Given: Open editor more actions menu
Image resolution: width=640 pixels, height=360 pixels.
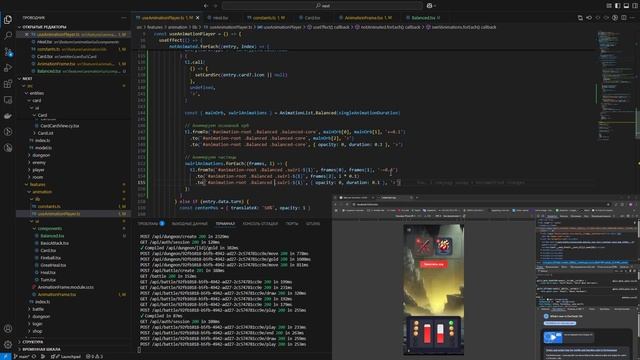Looking at the screenshot, I should tap(633, 18).
